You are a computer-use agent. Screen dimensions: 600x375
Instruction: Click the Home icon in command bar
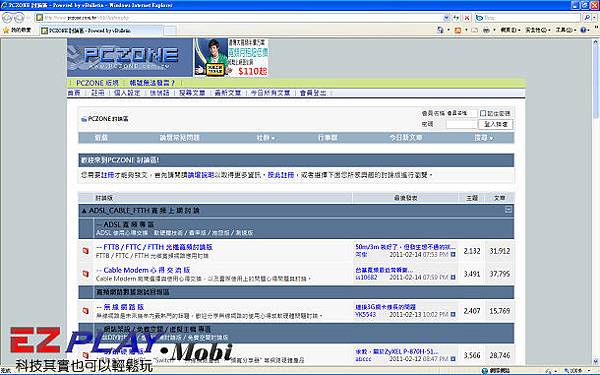440,30
